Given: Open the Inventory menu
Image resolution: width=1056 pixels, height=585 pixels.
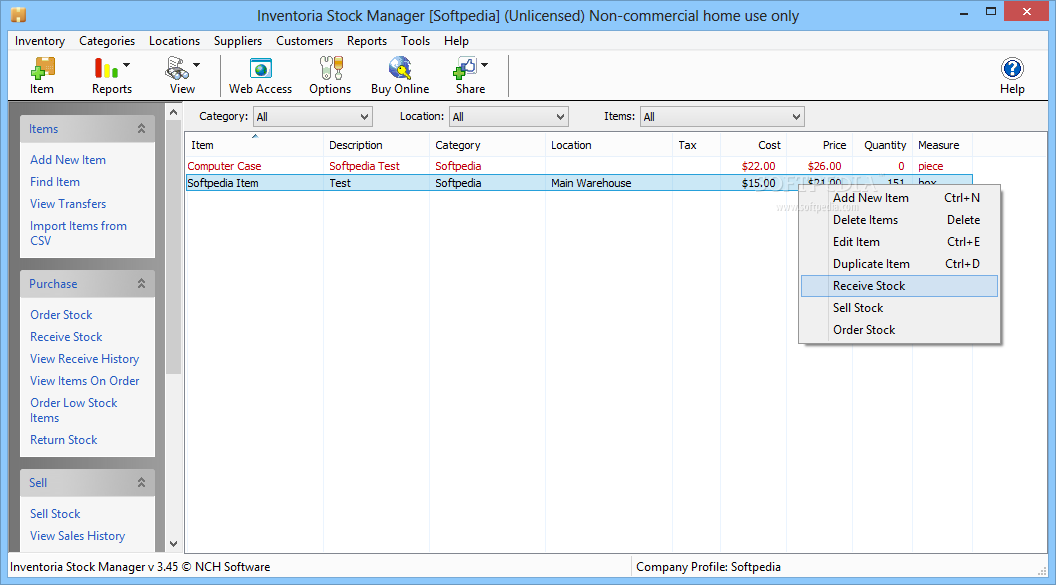Looking at the screenshot, I should pos(40,41).
